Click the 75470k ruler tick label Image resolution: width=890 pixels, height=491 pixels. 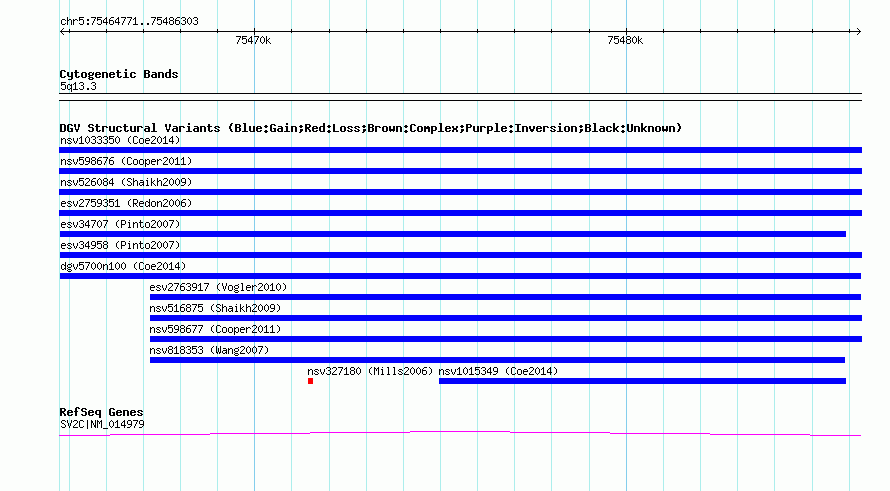point(253,40)
